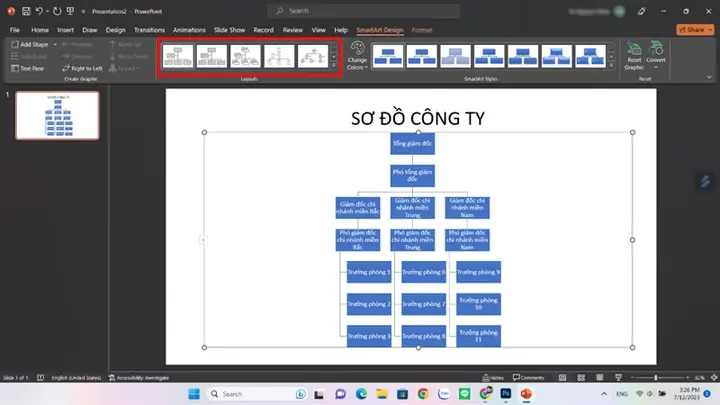This screenshot has width=720, height=405.
Task: Switch to the Home tab
Action: (40, 30)
